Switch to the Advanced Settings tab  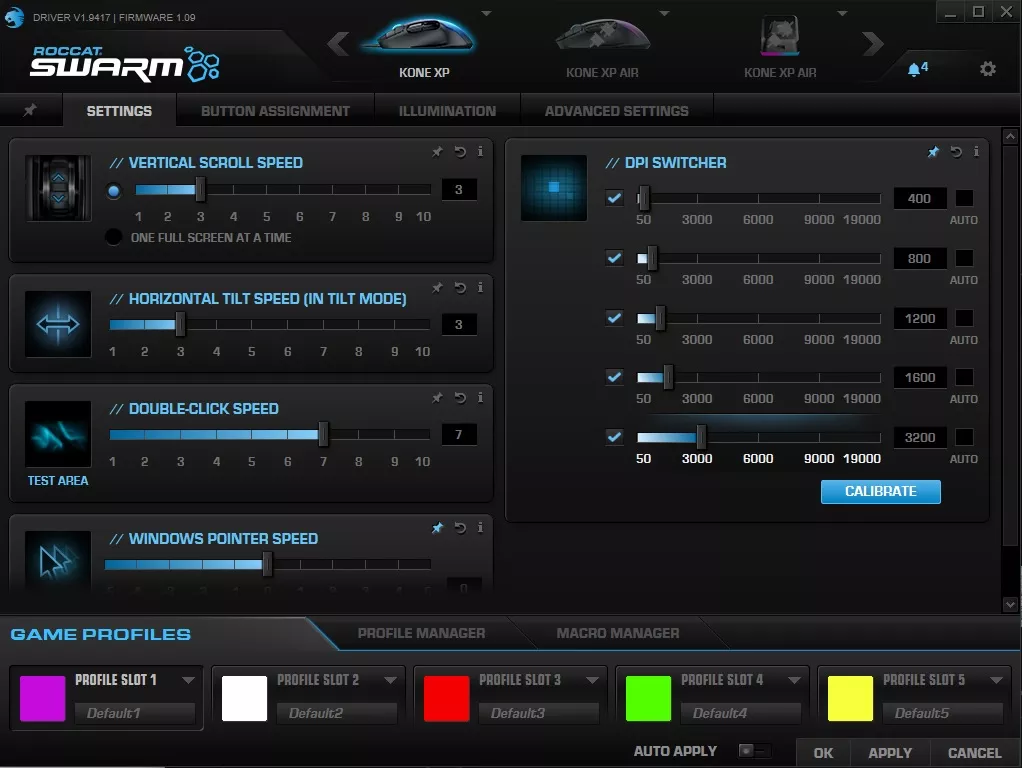point(617,111)
